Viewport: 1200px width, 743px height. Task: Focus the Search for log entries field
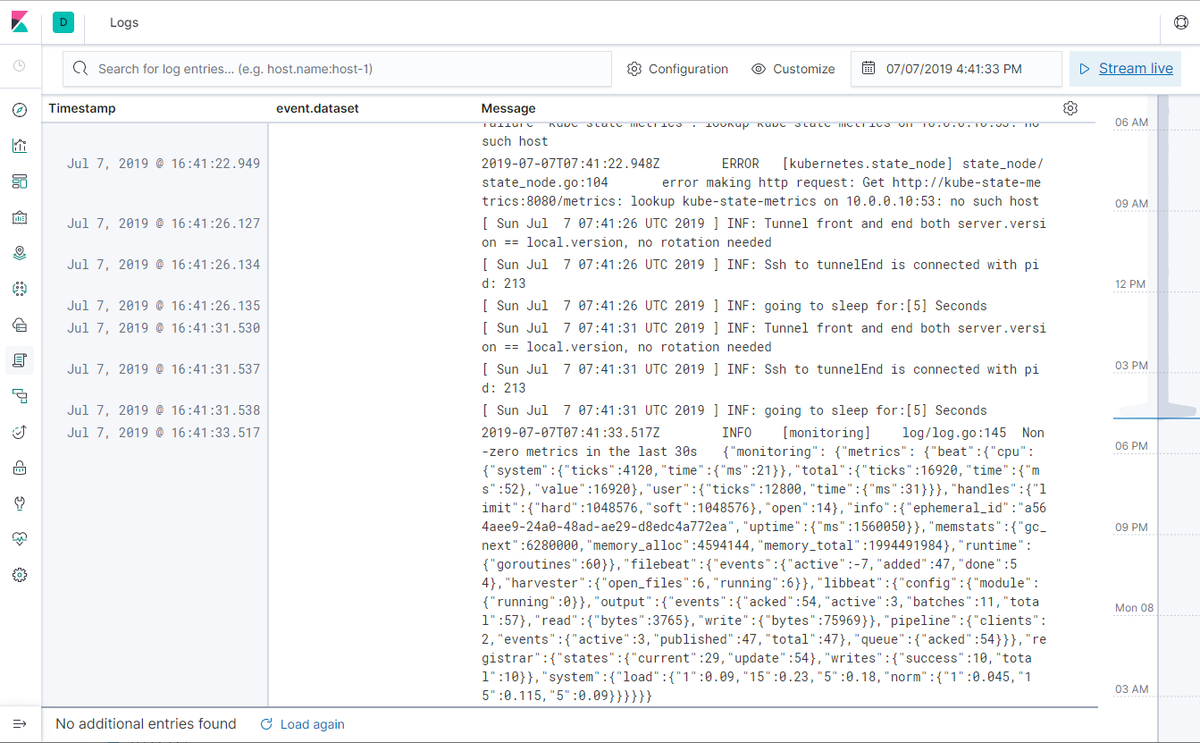337,69
